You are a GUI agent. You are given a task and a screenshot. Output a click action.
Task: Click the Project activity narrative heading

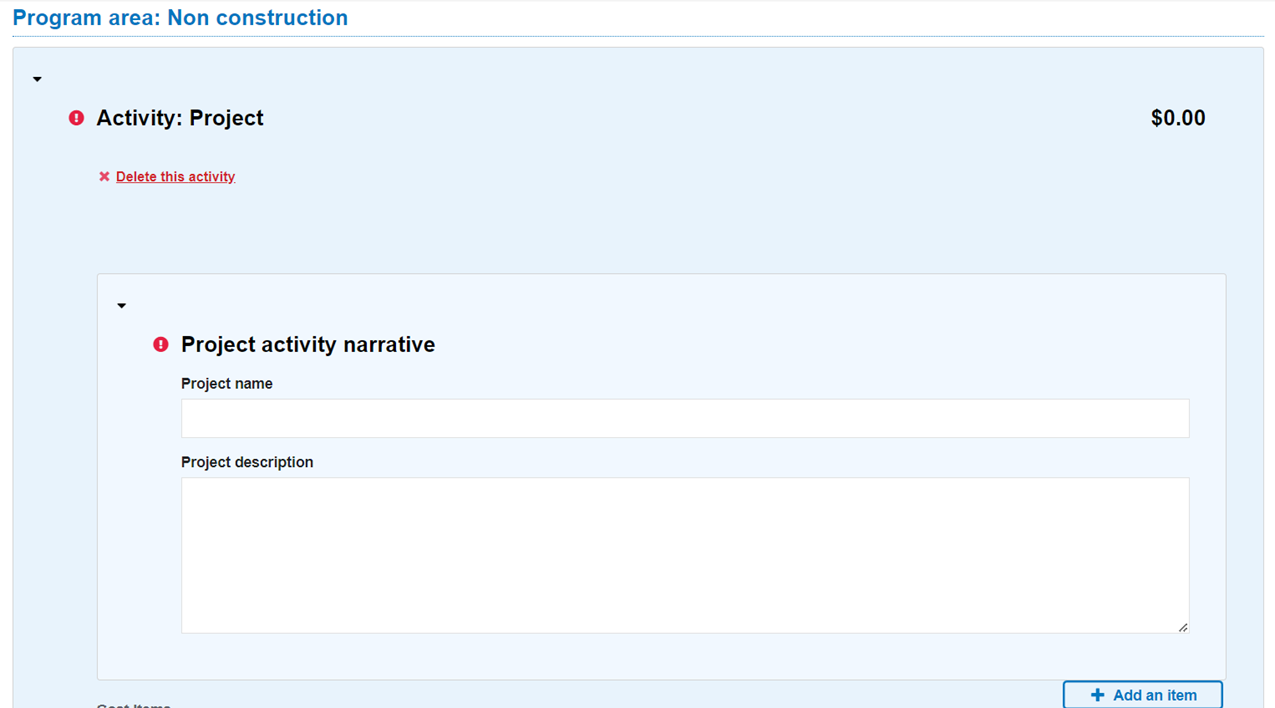coord(308,345)
